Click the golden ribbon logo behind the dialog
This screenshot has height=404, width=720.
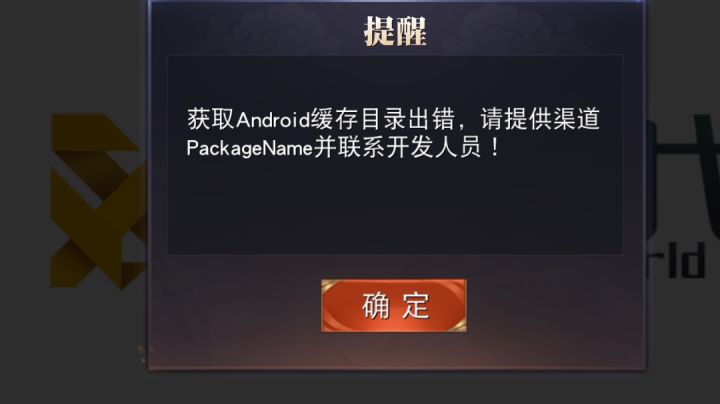[x=98, y=201]
